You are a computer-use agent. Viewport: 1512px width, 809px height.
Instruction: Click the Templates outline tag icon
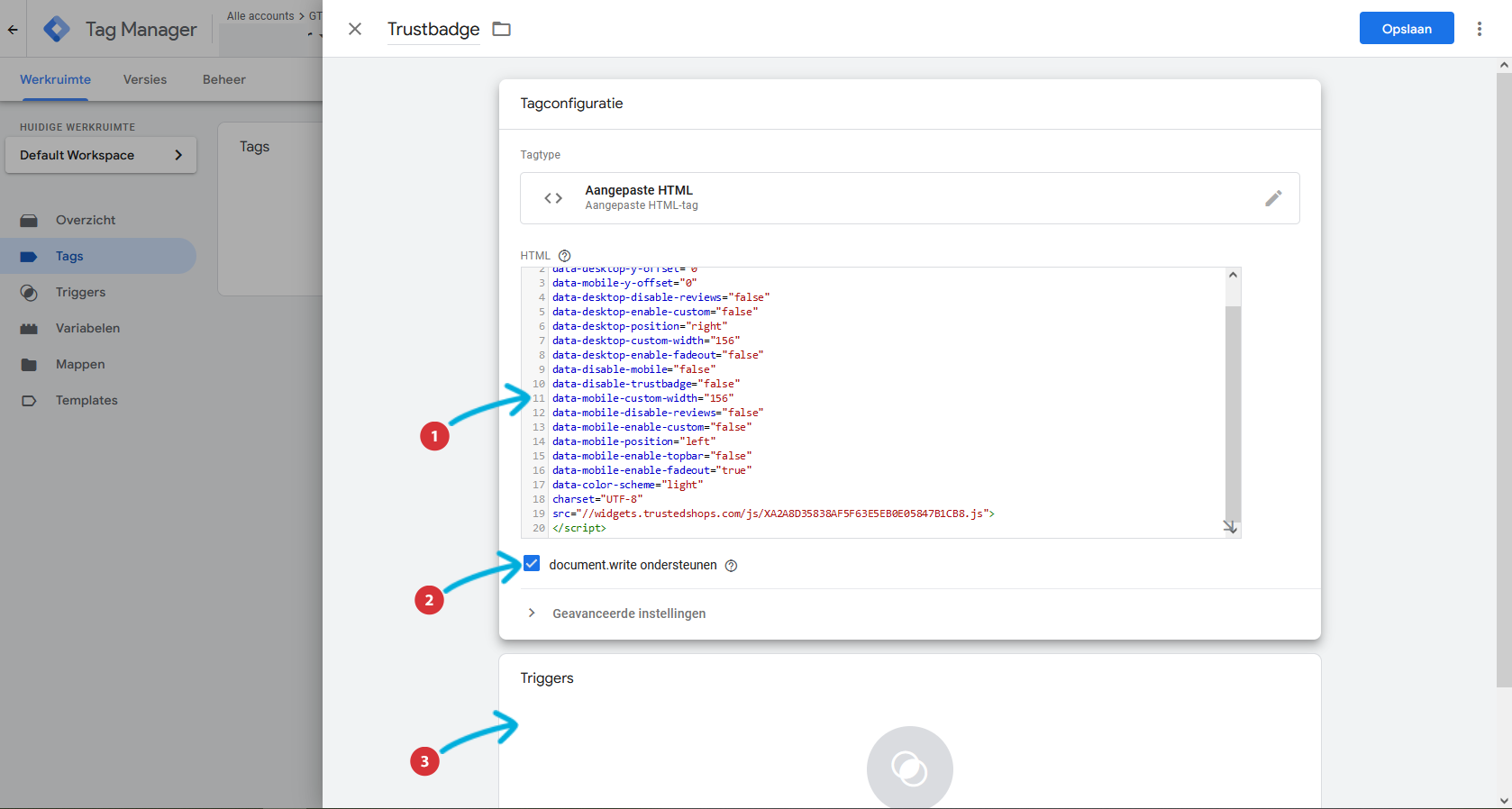[x=29, y=401]
